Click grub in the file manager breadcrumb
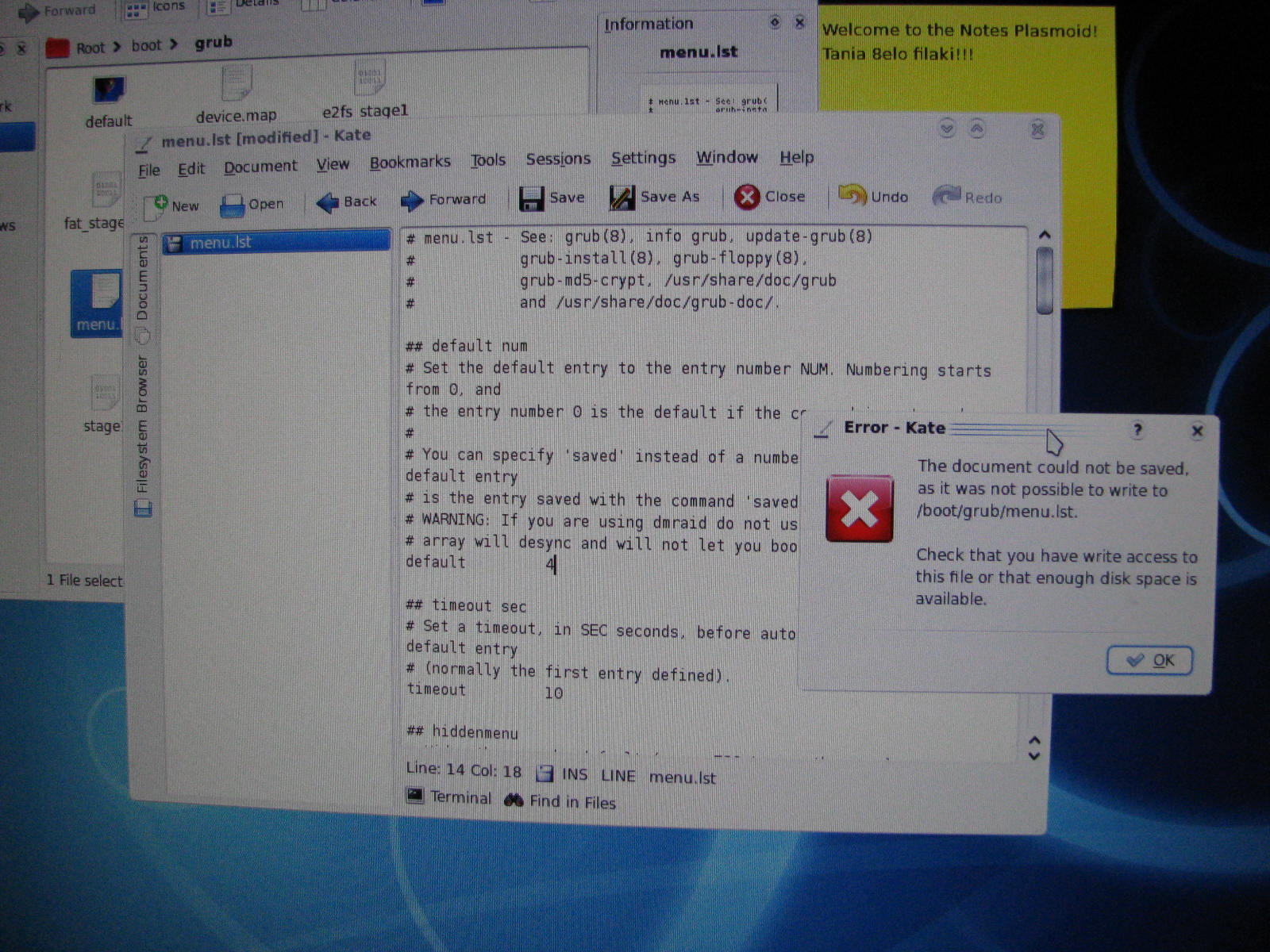Viewport: 1270px width, 952px height. [x=214, y=42]
